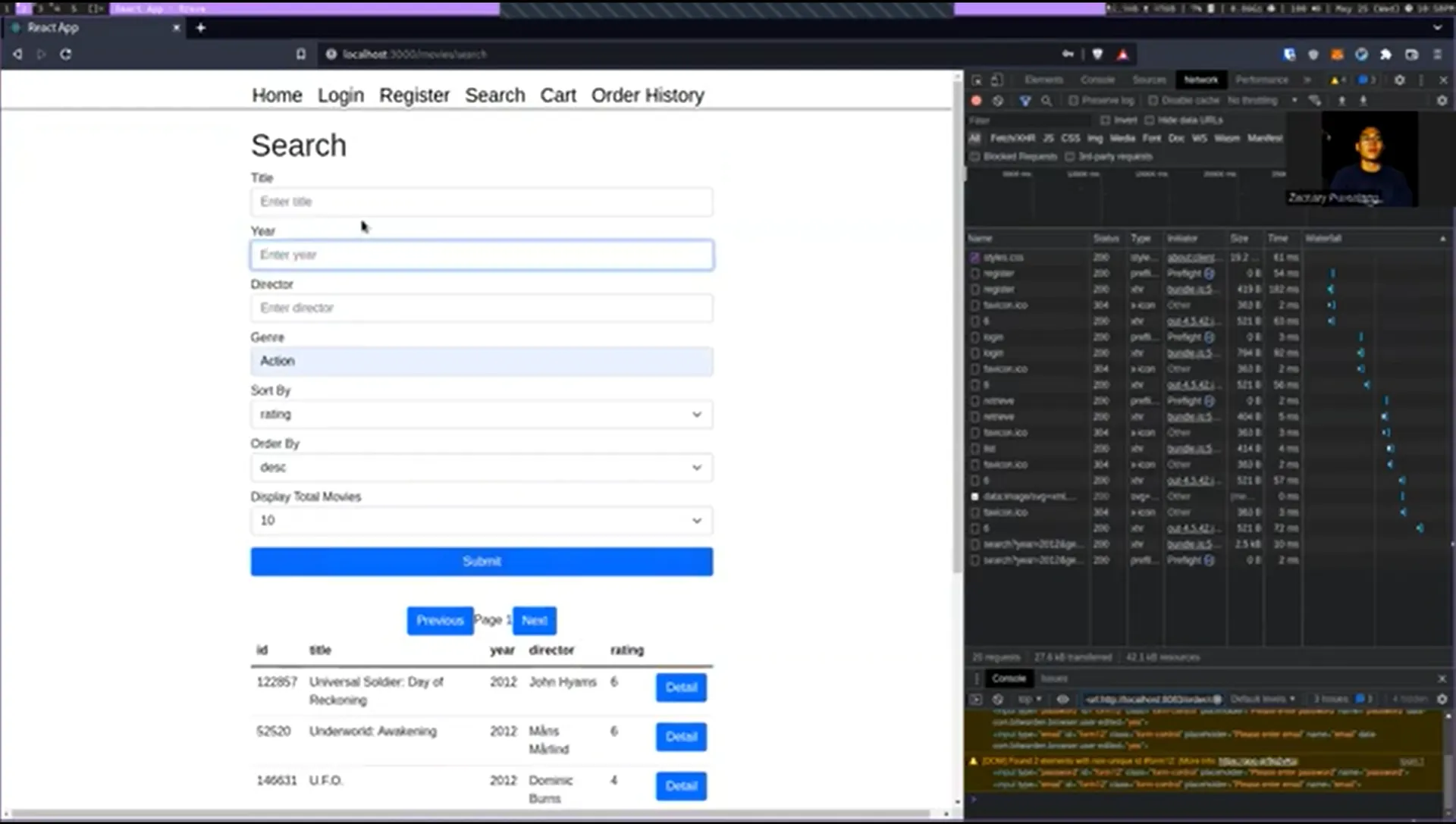Tick the Hide data URLs checkbox

(x=1150, y=120)
